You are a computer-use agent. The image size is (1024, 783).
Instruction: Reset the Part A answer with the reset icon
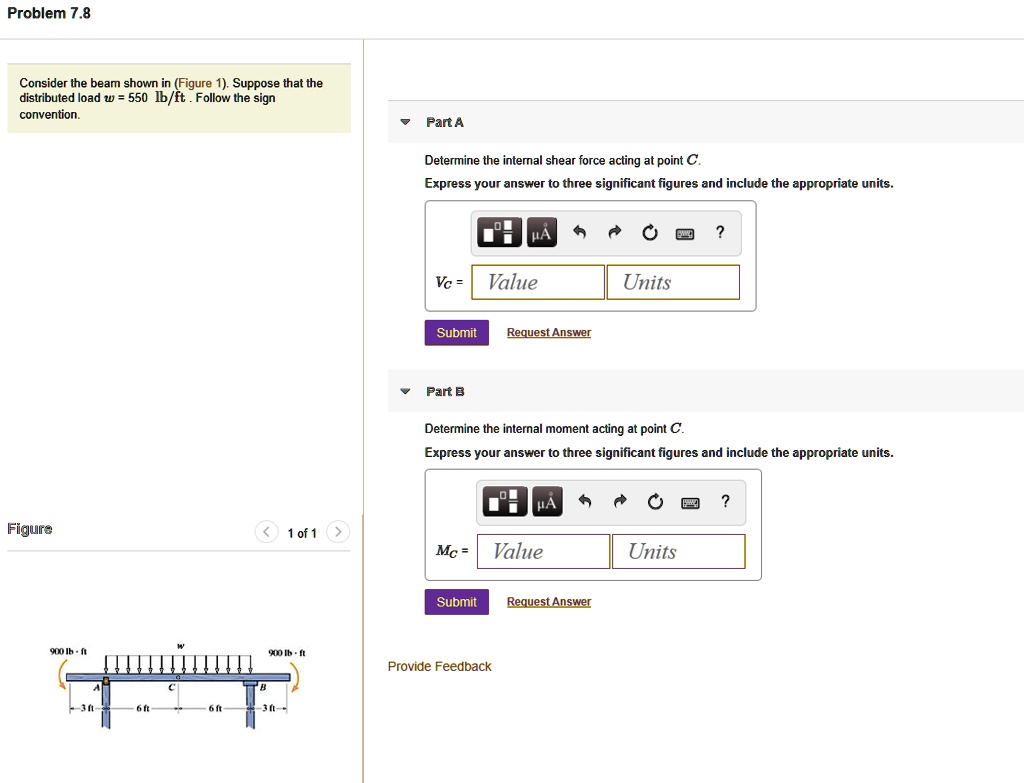click(x=649, y=232)
